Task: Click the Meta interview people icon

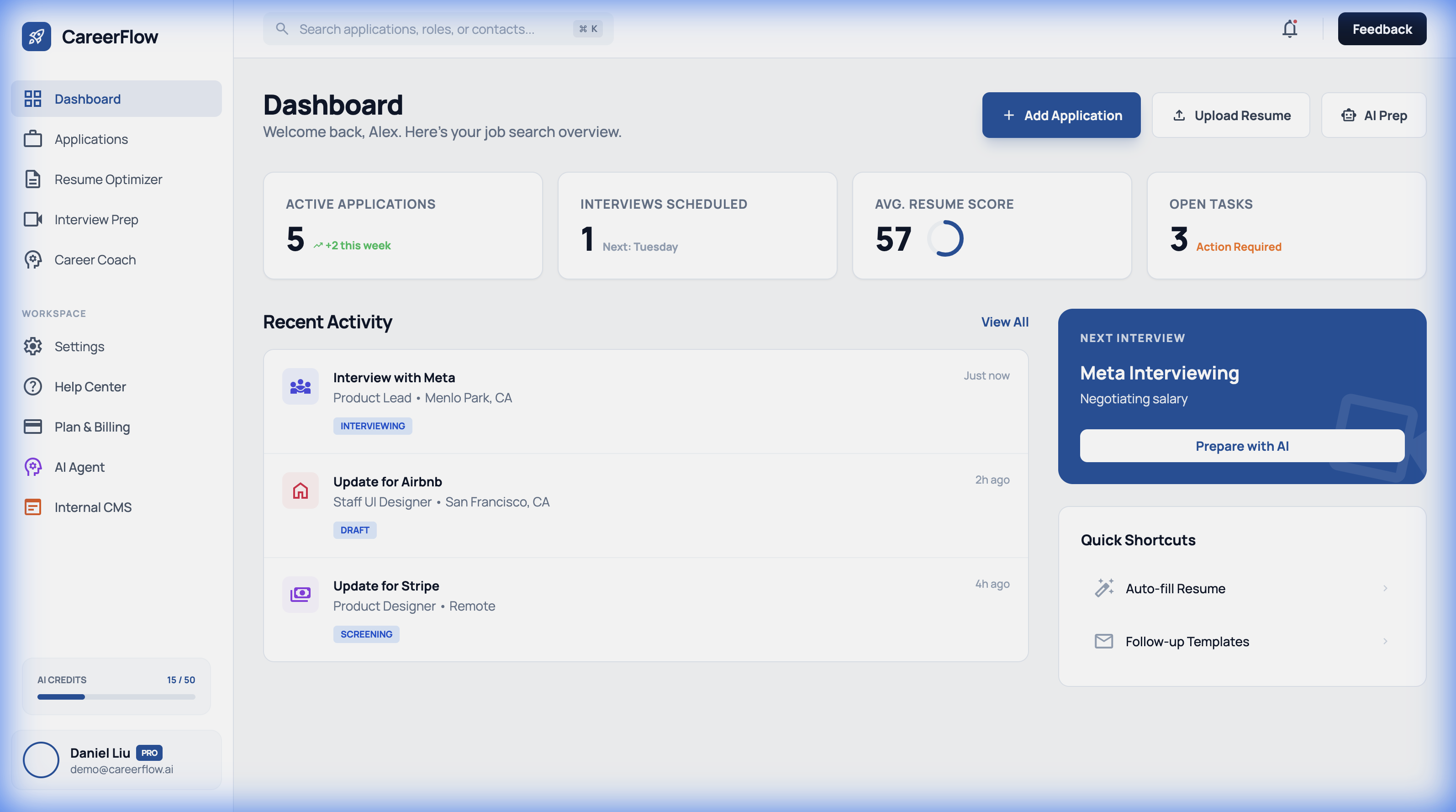Action: [x=300, y=386]
